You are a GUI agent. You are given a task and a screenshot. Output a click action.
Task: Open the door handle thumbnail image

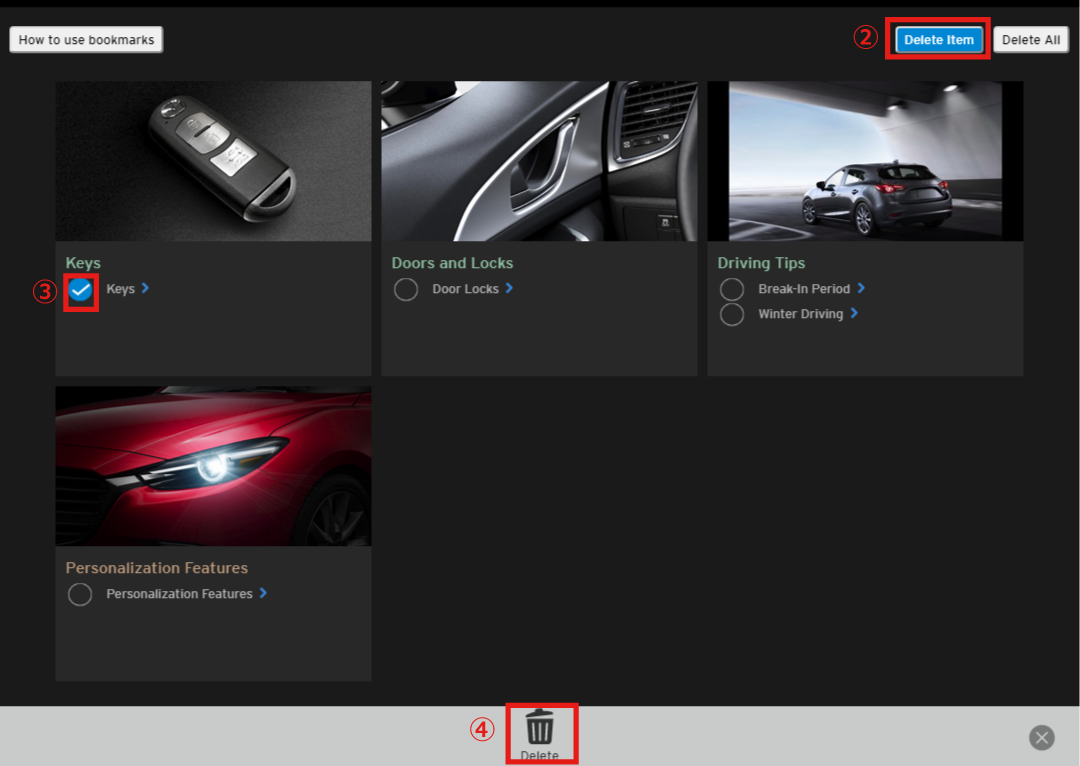tap(539, 161)
